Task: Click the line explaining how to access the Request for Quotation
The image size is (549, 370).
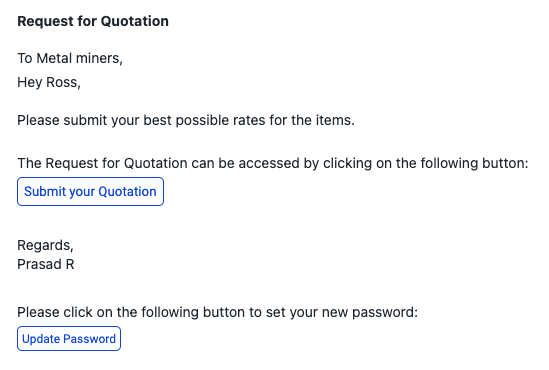Action: pos(273,163)
